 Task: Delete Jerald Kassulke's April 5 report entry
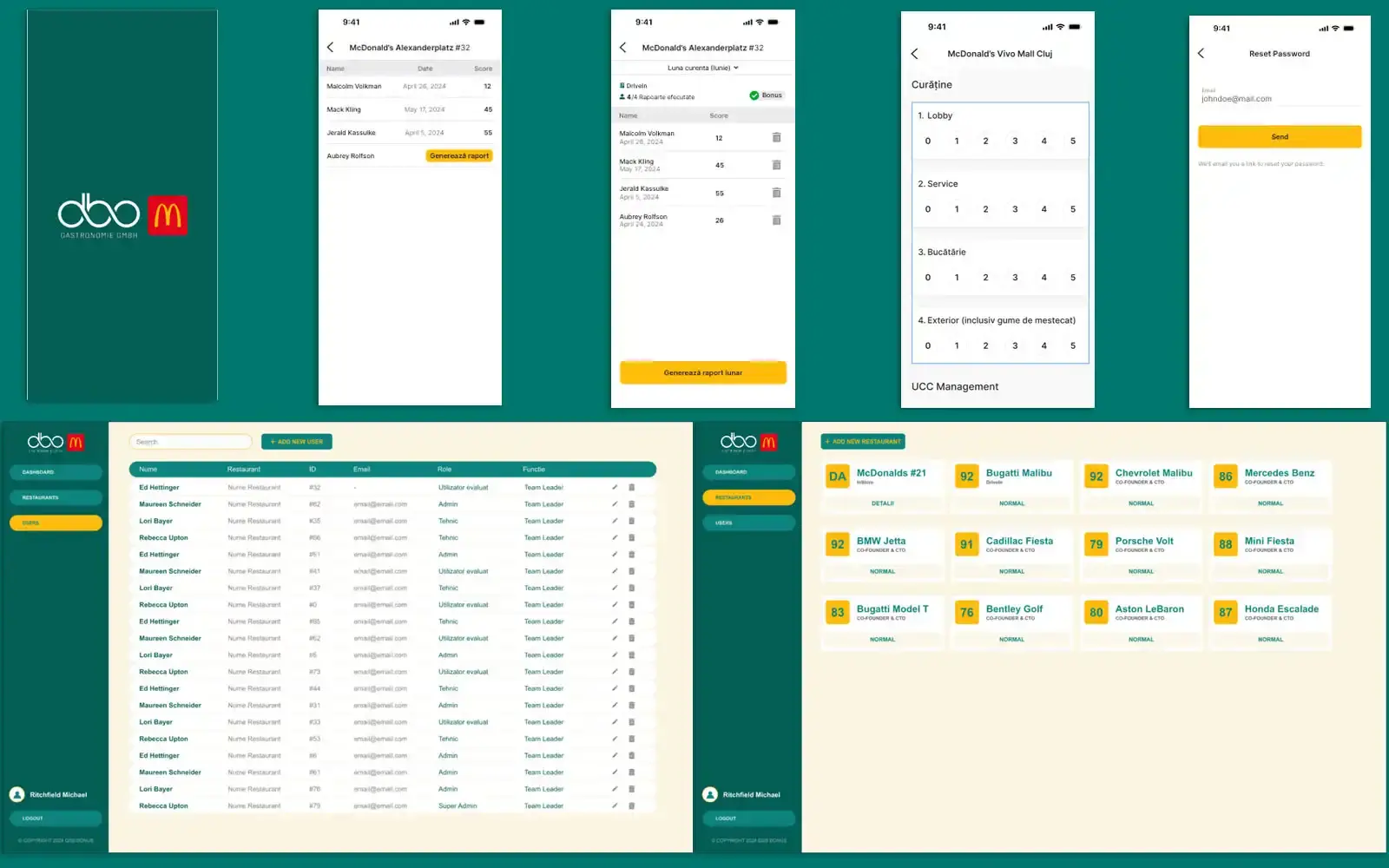pos(776,193)
